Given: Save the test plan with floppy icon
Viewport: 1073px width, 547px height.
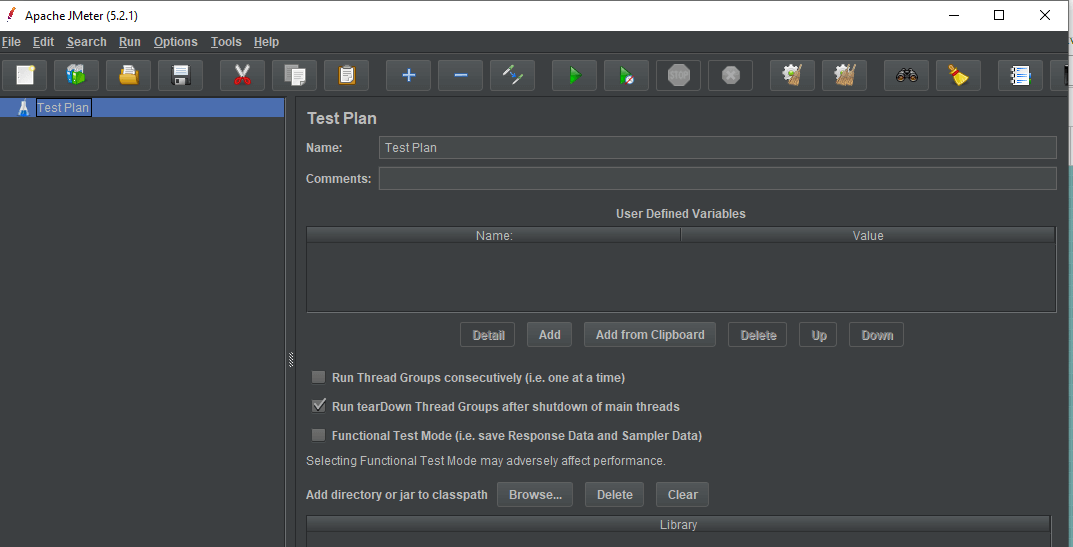Looking at the screenshot, I should coord(181,75).
